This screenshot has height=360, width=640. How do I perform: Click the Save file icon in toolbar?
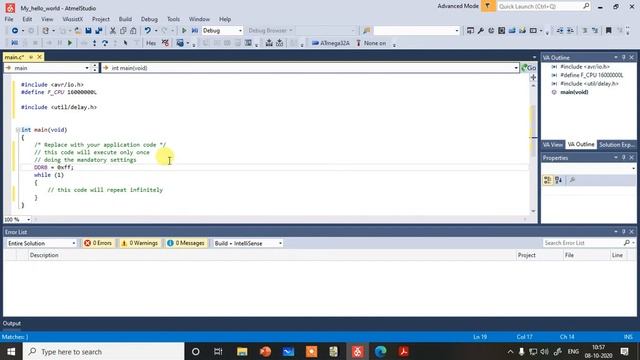(x=88, y=31)
